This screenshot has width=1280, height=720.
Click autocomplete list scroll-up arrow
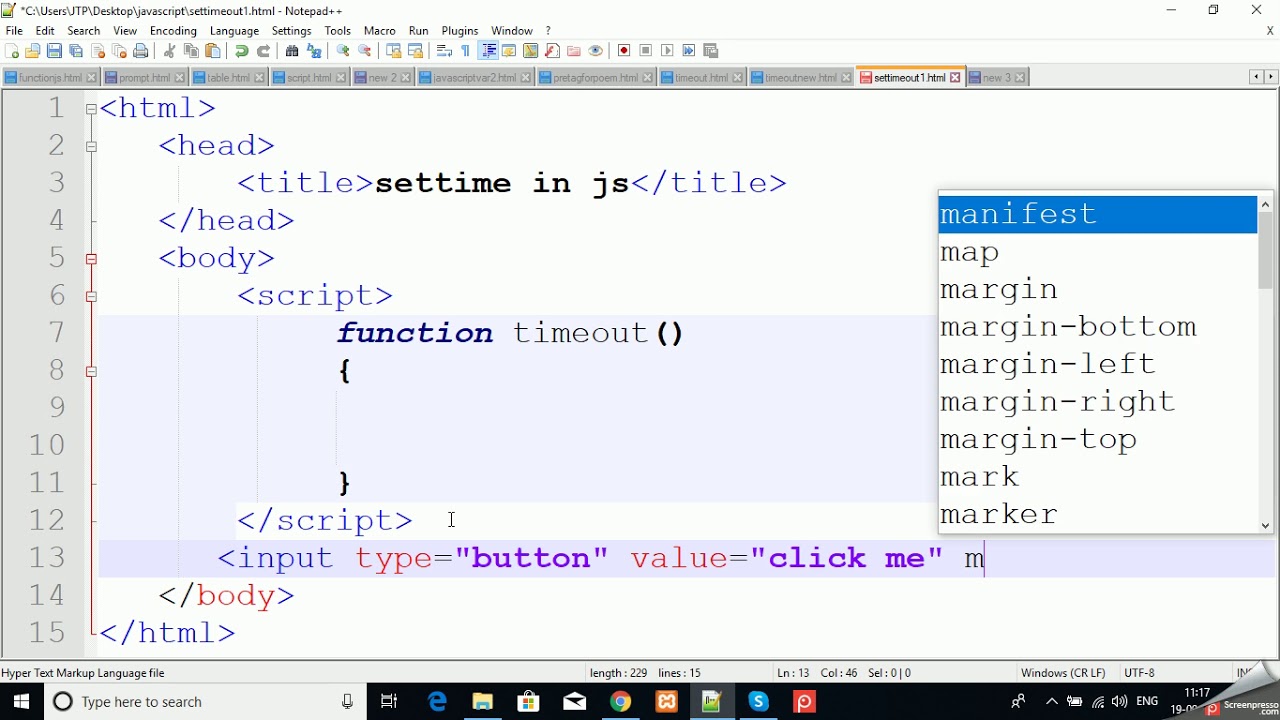[x=1265, y=204]
